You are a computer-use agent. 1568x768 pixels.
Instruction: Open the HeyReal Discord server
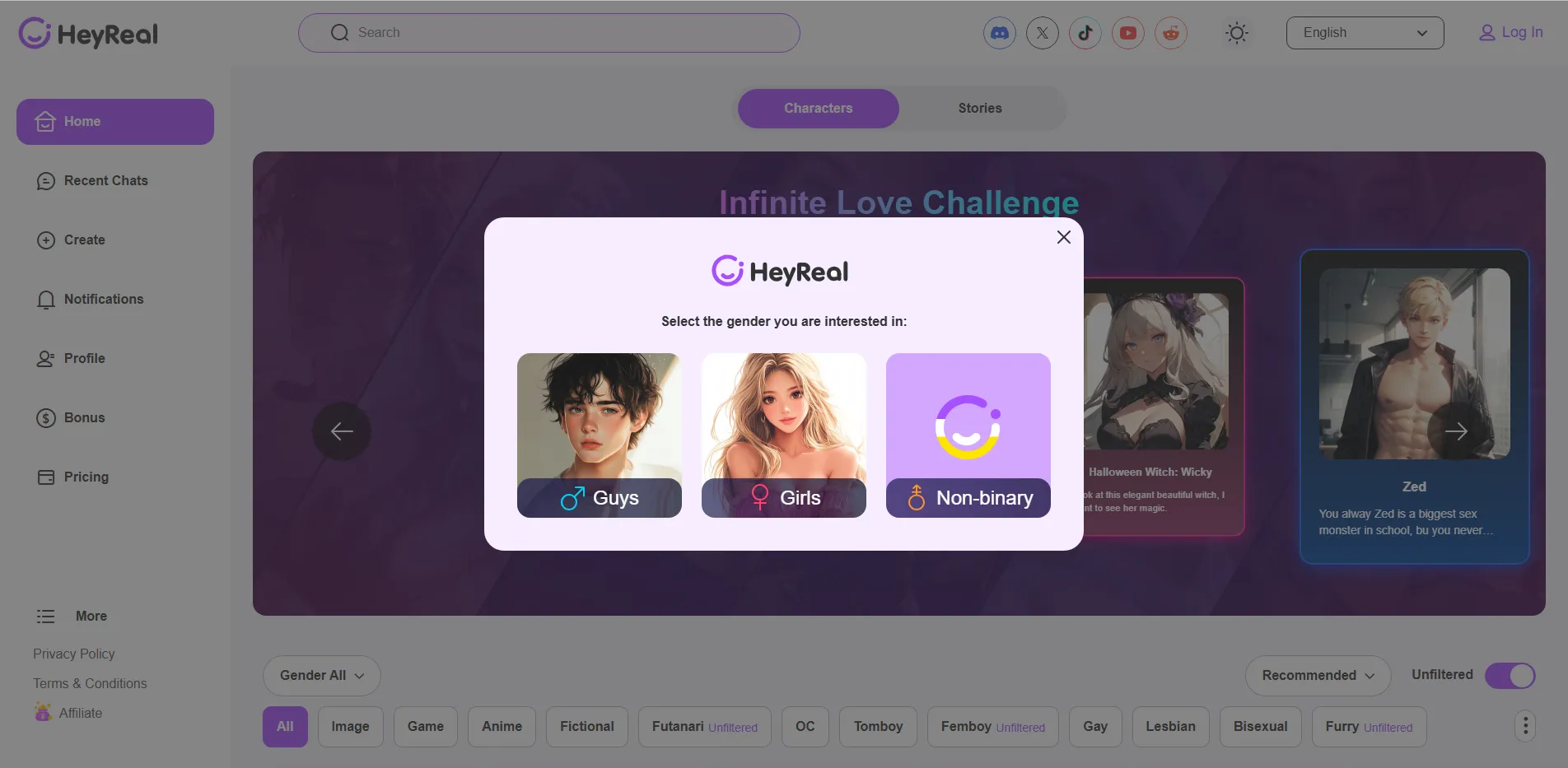tap(999, 33)
